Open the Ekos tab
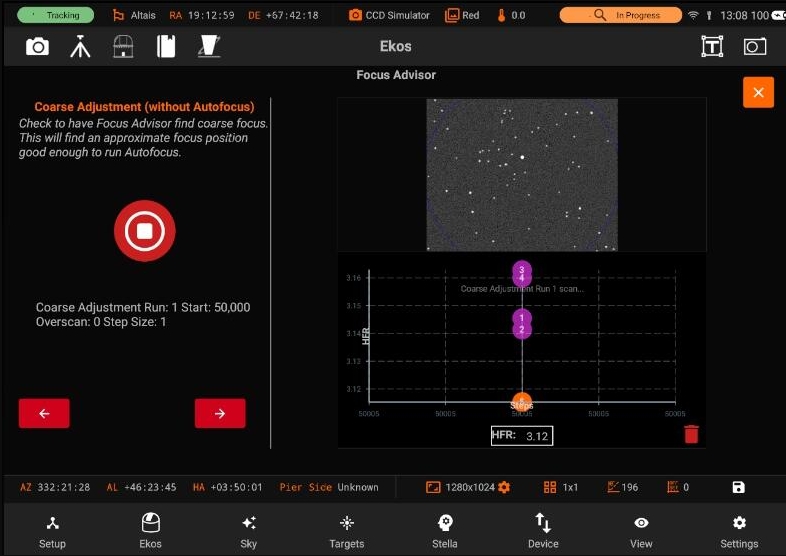The width and height of the screenshot is (786, 556). pyautogui.click(x=150, y=530)
